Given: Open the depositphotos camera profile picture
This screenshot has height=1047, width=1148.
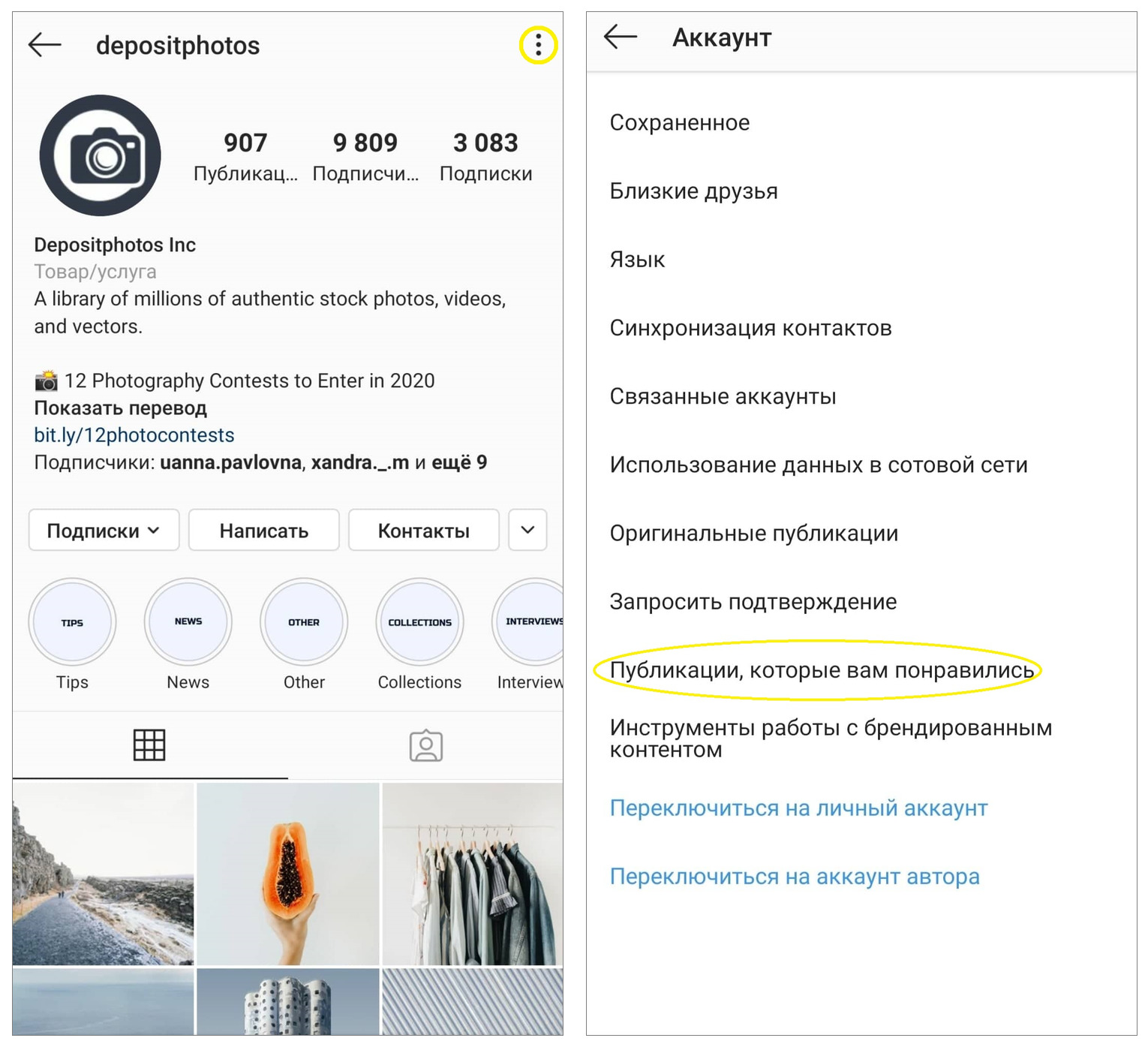Looking at the screenshot, I should click(101, 155).
